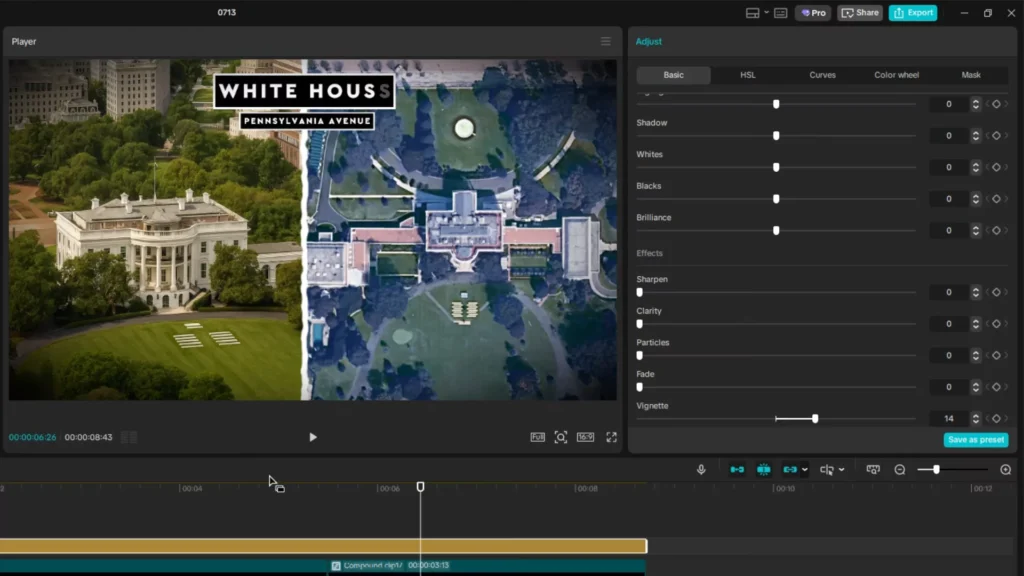Click the Vignette slider handle
The image size is (1024, 576).
(815, 419)
